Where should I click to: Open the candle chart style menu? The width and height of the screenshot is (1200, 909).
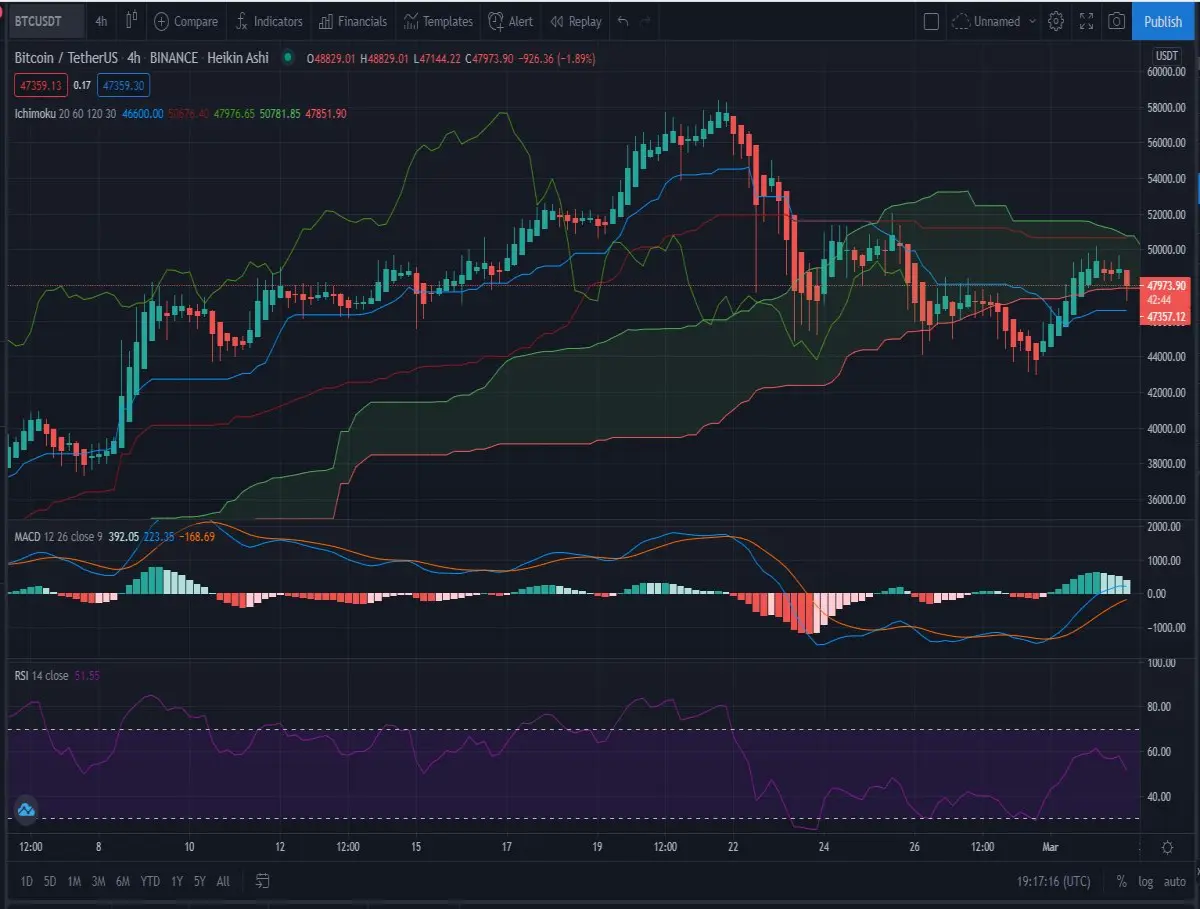pyautogui.click(x=131, y=21)
